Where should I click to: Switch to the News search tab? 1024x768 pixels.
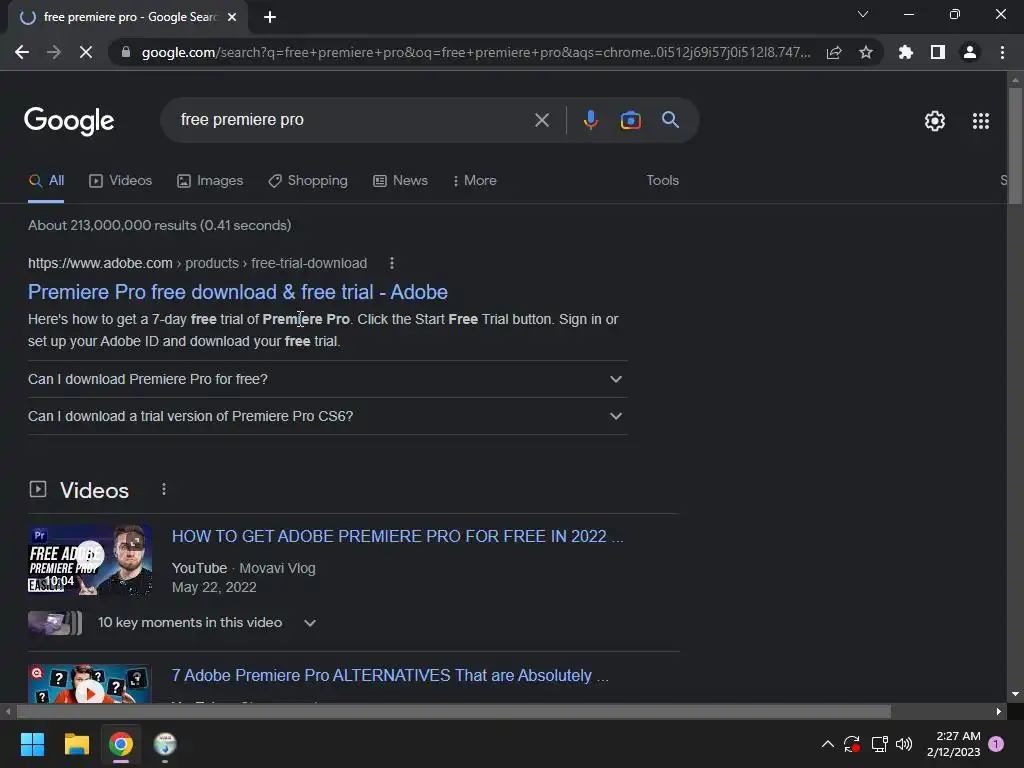400,181
